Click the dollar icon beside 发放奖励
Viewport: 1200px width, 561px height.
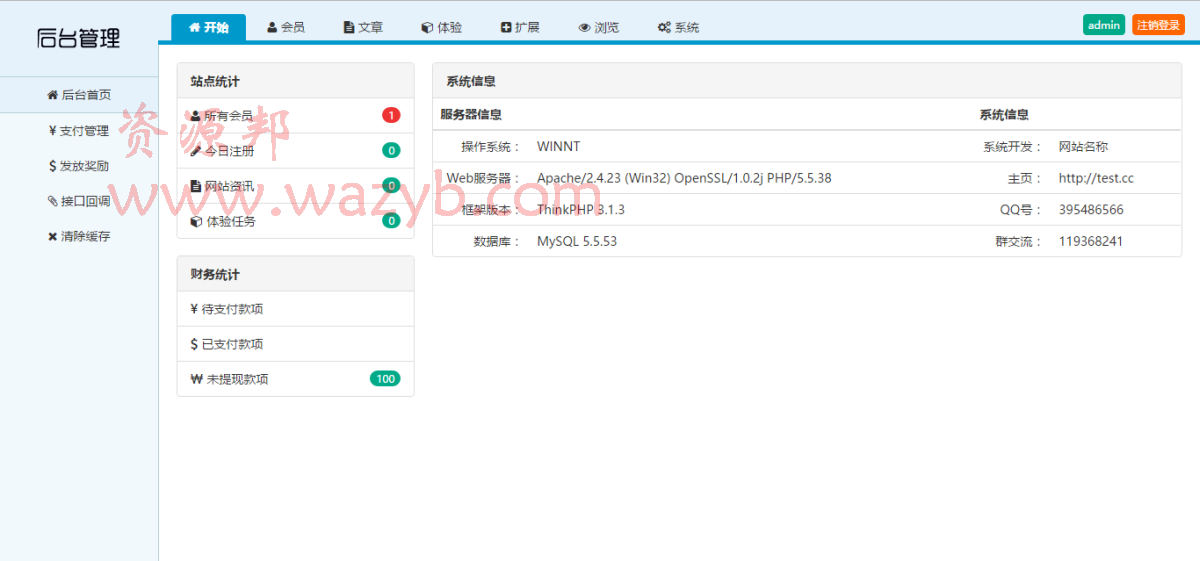pos(52,166)
